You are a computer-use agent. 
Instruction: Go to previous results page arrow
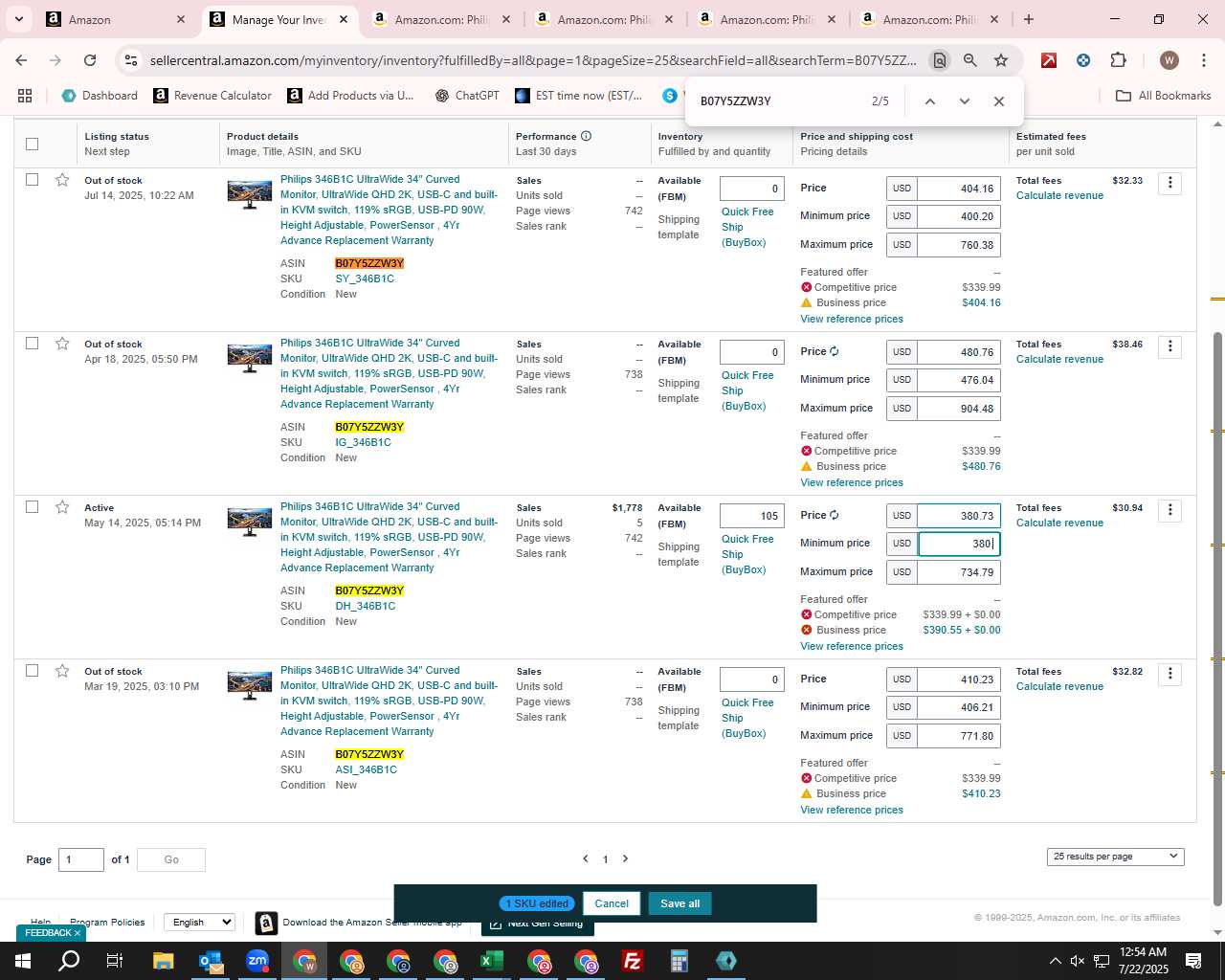[x=586, y=858]
